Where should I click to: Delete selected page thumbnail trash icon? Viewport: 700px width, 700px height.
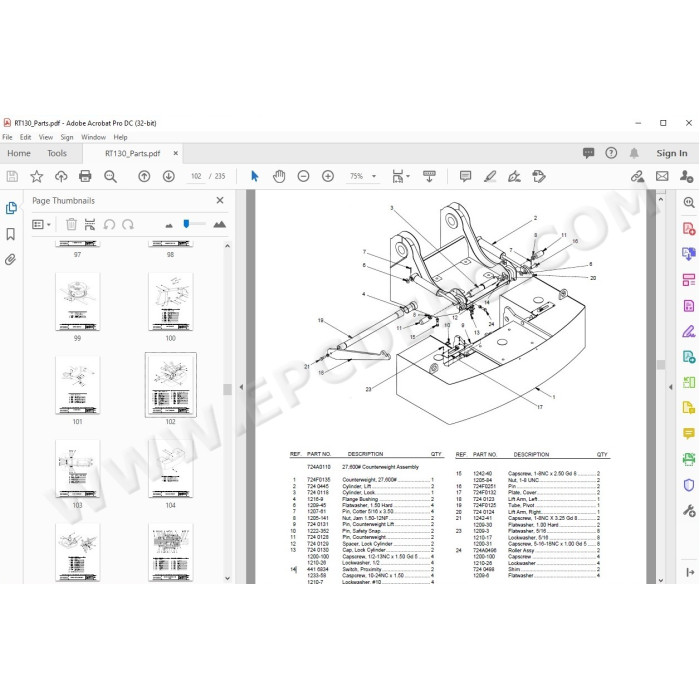click(x=71, y=225)
